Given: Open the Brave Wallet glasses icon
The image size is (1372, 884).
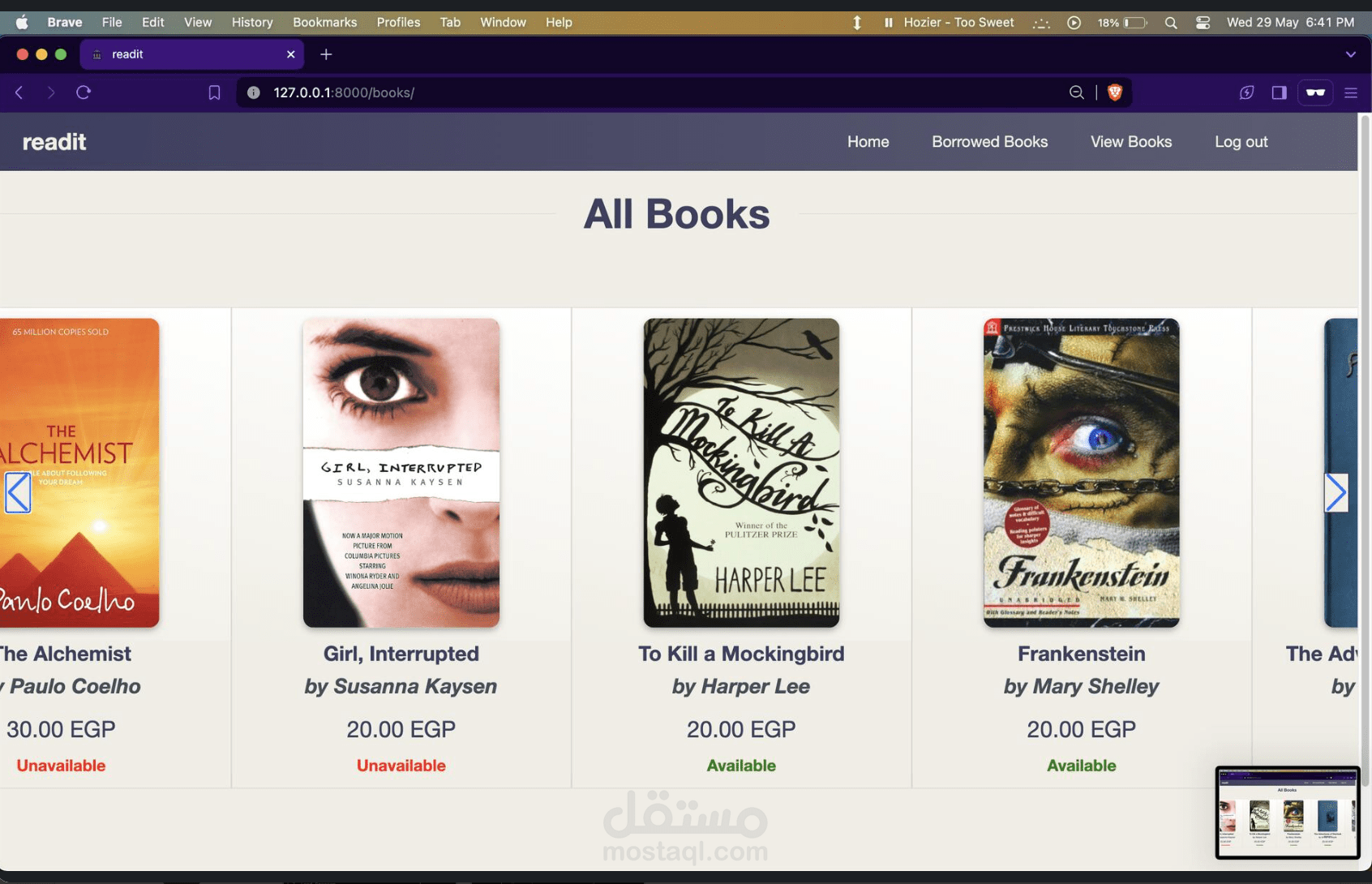Looking at the screenshot, I should point(1315,92).
